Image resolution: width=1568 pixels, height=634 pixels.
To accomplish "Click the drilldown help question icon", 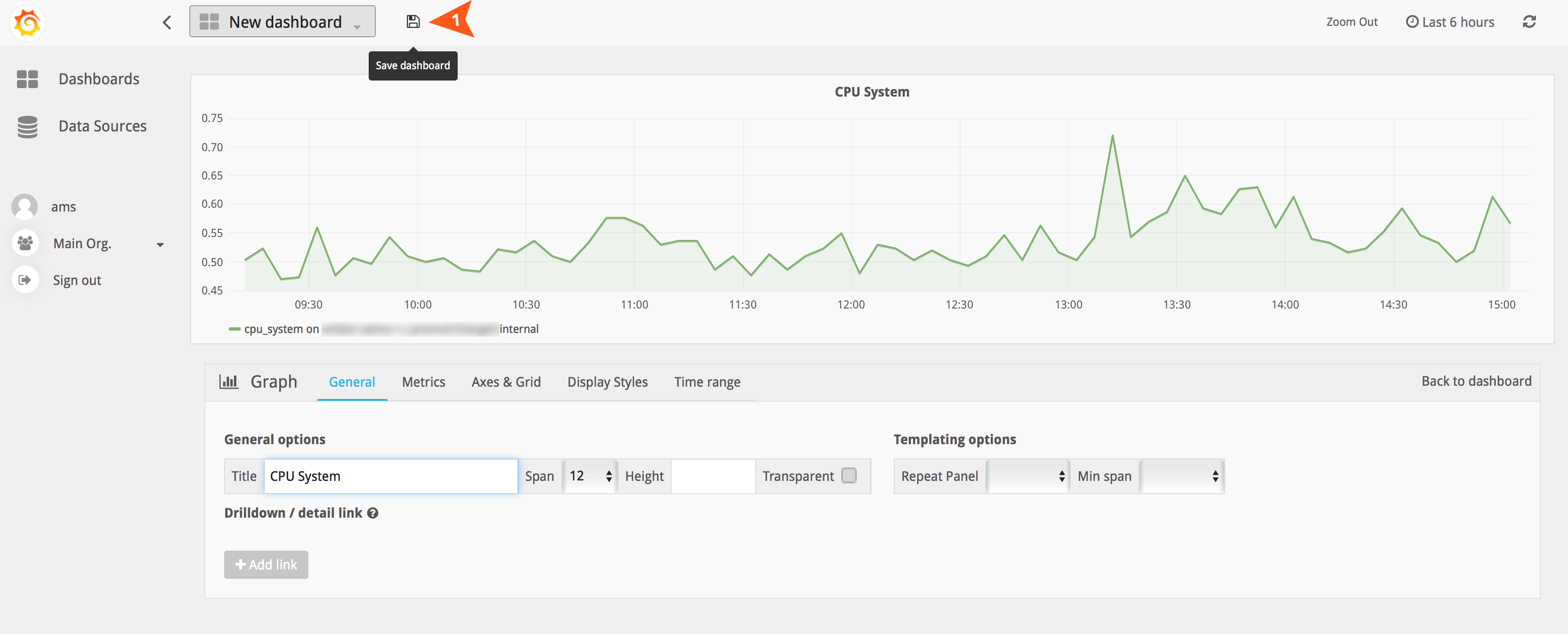I will [372, 513].
